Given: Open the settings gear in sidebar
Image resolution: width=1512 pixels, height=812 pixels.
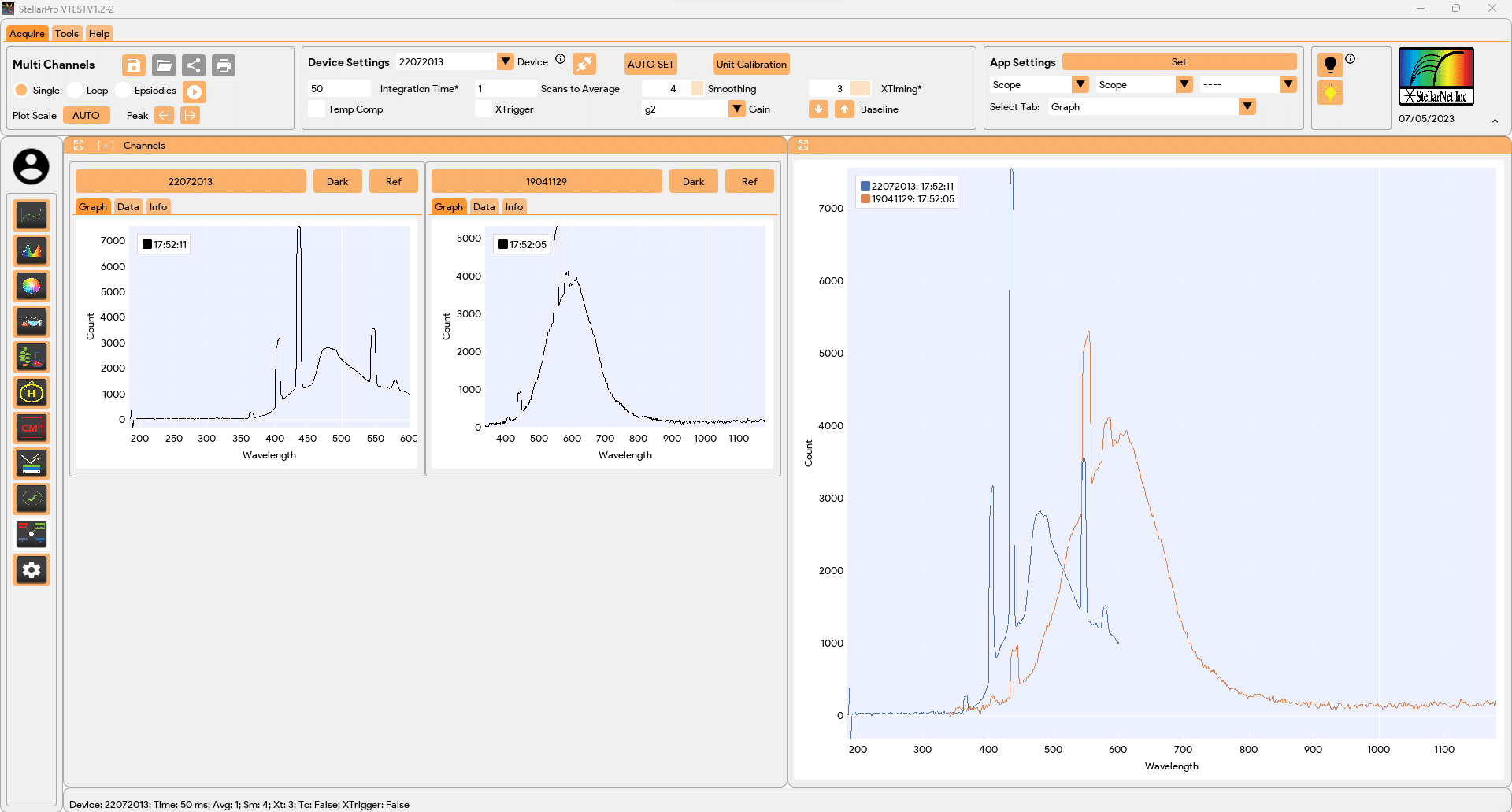Looking at the screenshot, I should [x=31, y=569].
